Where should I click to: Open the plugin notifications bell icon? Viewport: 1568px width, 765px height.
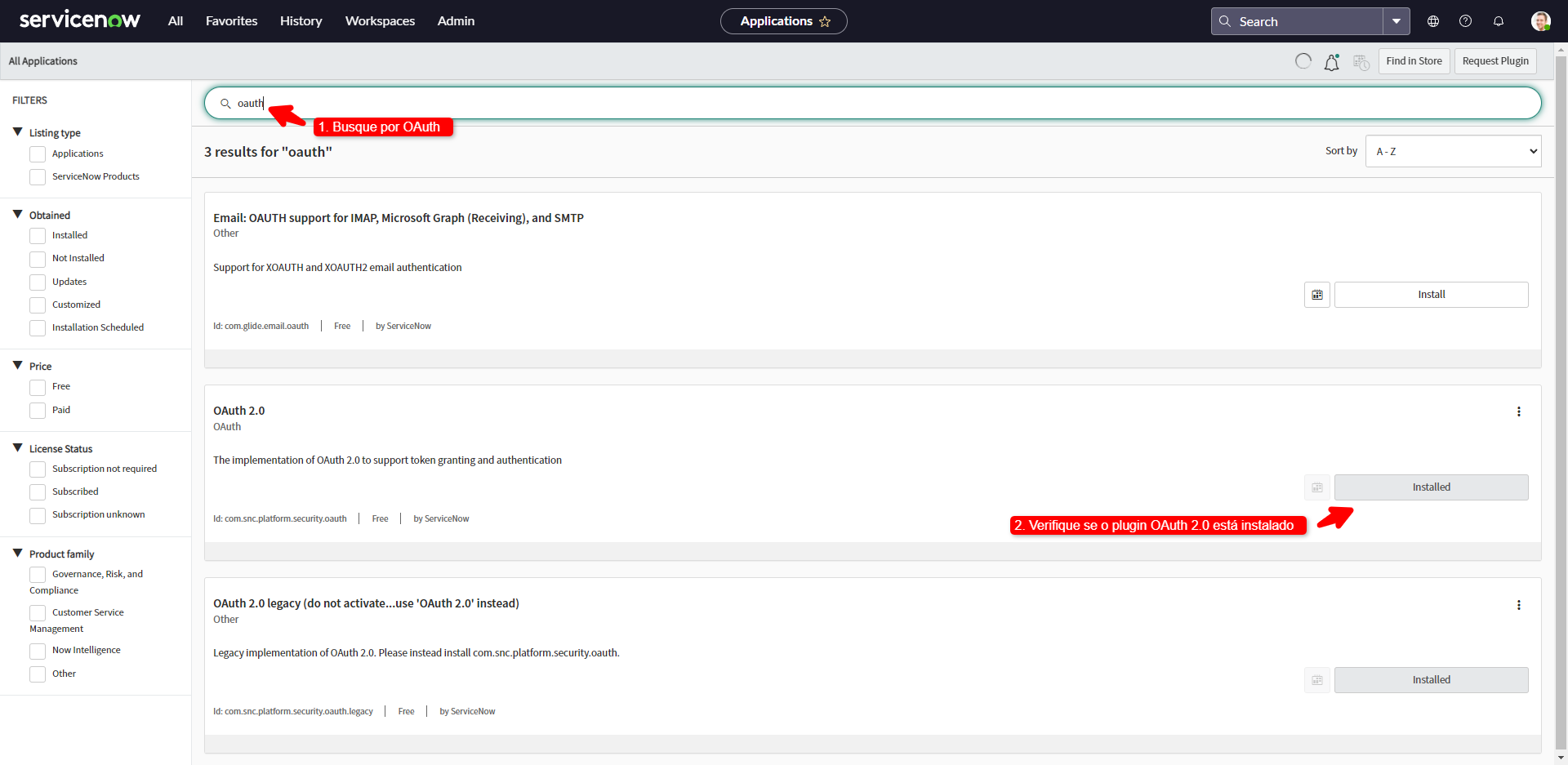tap(1332, 62)
